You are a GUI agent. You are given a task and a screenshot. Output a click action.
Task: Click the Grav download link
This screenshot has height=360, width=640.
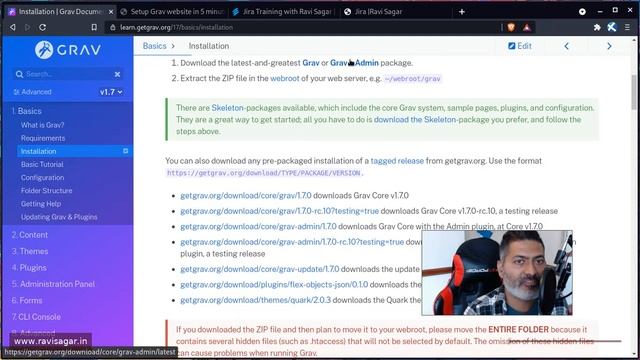tap(311, 63)
